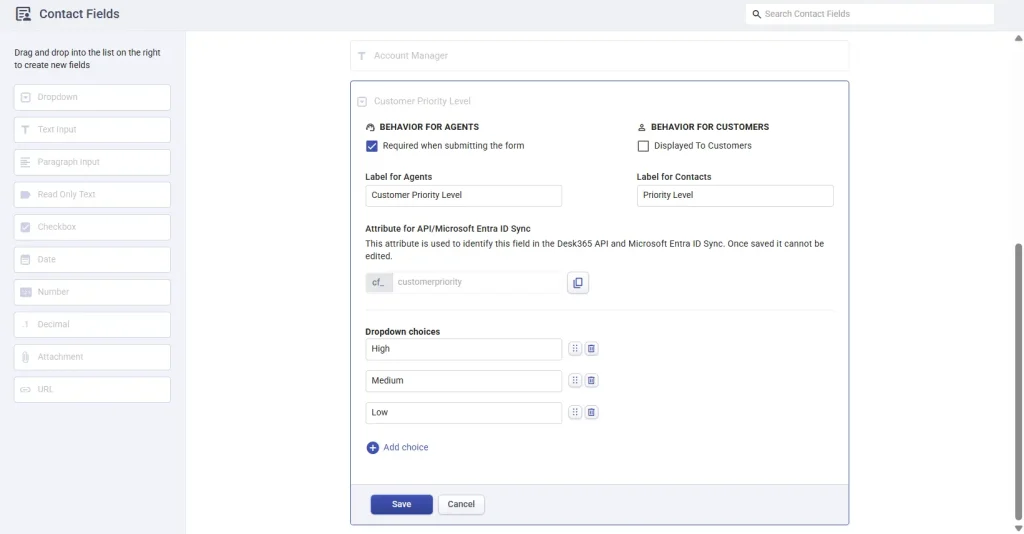Uncheck Required when submitting the form
This screenshot has width=1024, height=534.
pyautogui.click(x=372, y=146)
